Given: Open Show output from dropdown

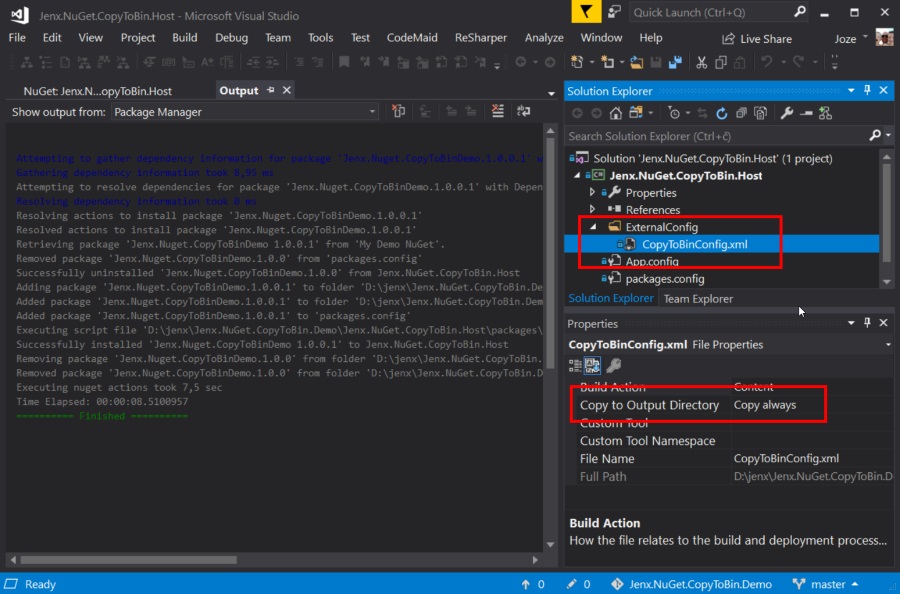Looking at the screenshot, I should [245, 112].
